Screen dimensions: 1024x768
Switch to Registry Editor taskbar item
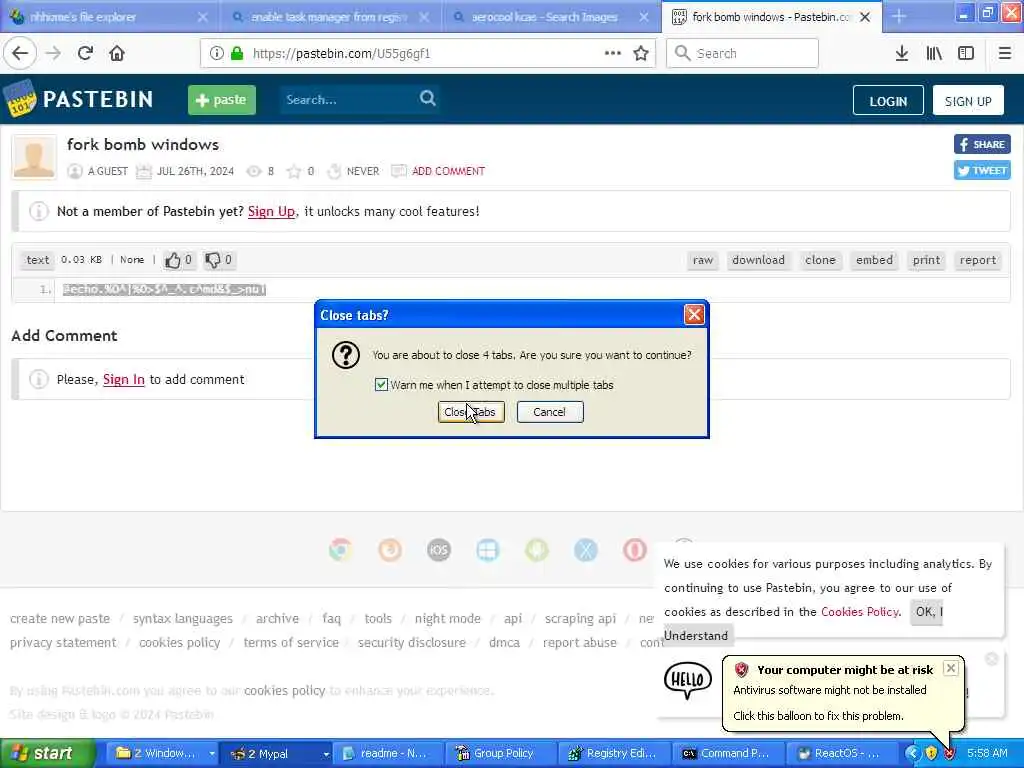coord(616,753)
